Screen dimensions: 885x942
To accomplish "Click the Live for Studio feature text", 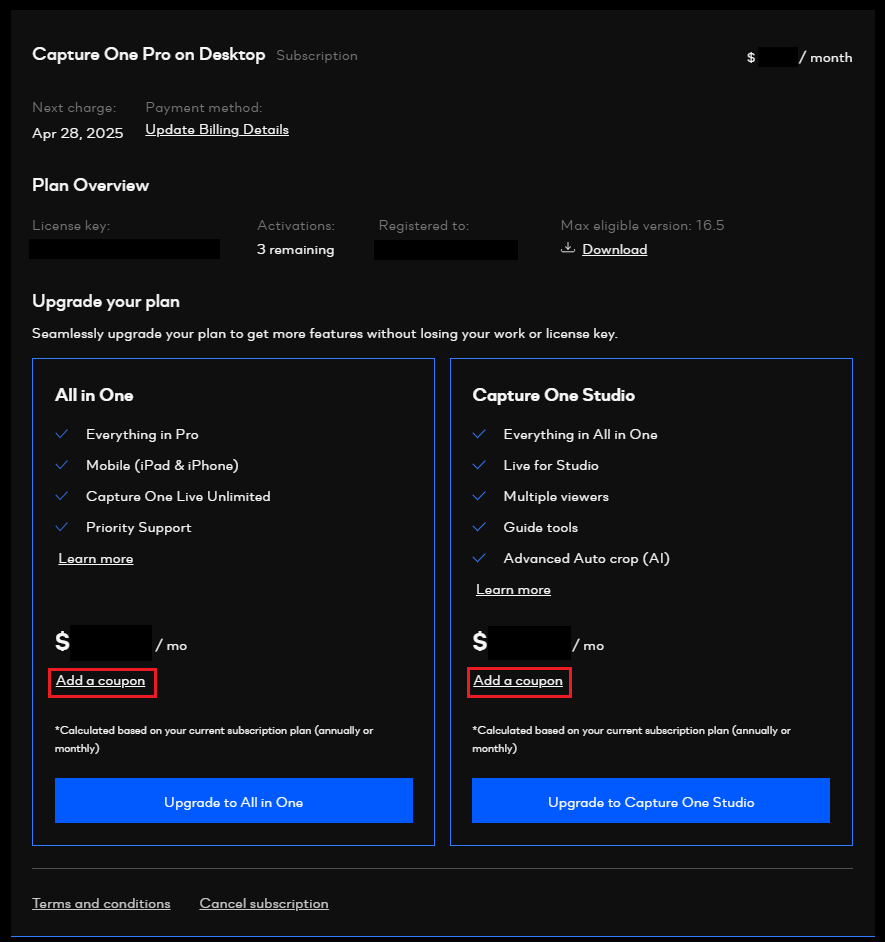I will coord(551,466).
